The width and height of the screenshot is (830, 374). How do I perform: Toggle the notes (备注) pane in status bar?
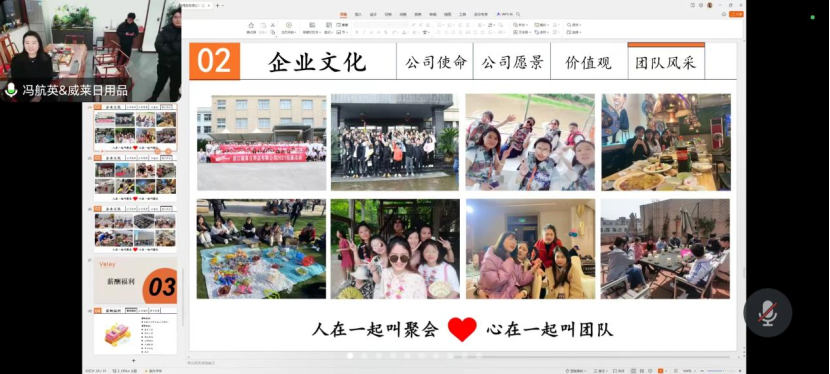[x=601, y=371]
